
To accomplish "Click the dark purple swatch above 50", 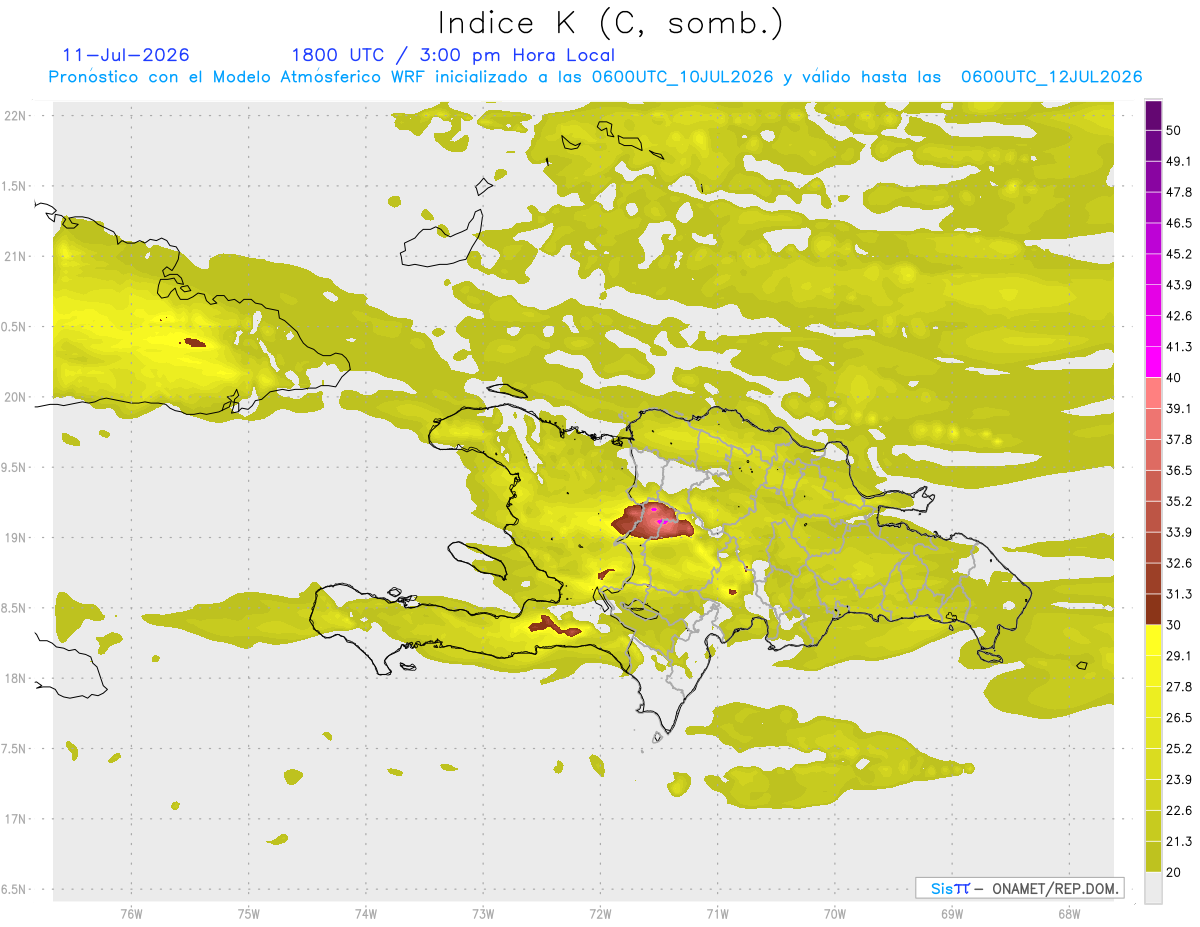I will 1153,115.
